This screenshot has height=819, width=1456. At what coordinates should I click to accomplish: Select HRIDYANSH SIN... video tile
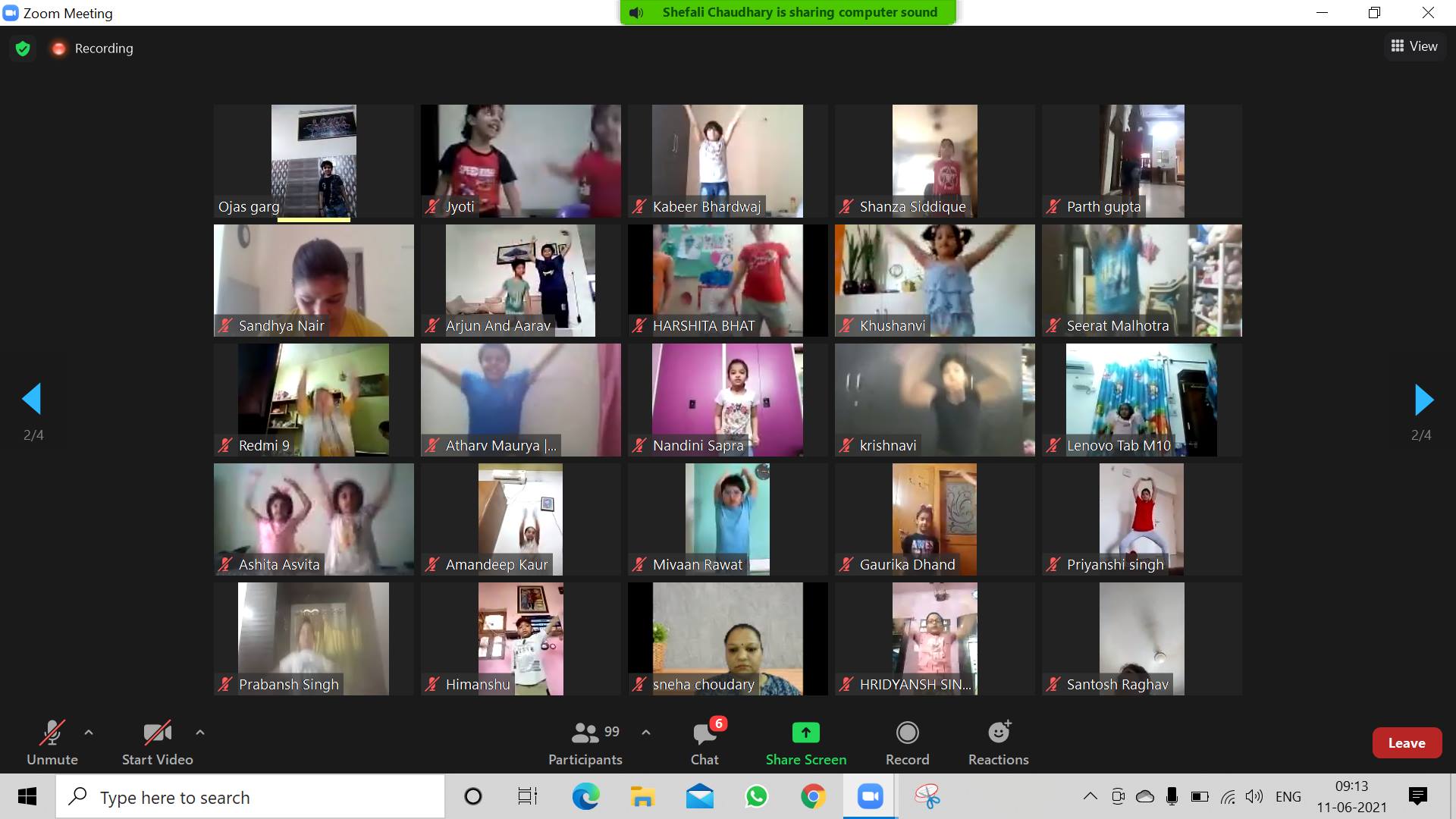pyautogui.click(x=935, y=639)
